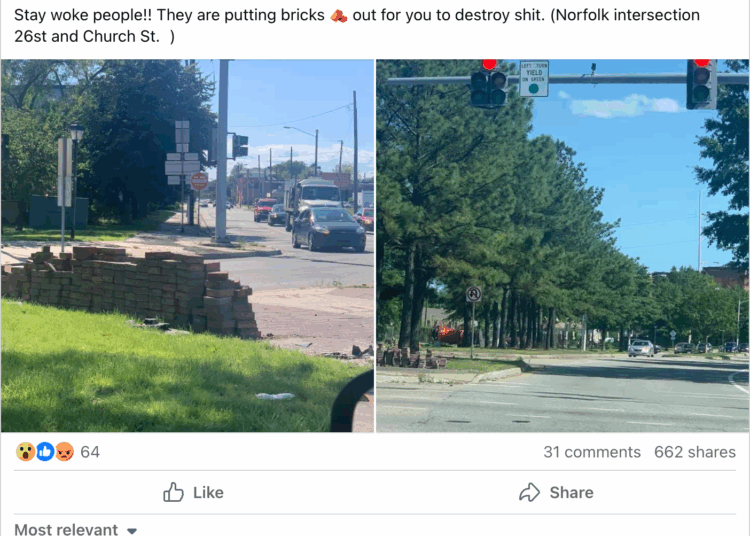View the 662 shares list
Screen dimensions: 750x536
click(x=695, y=452)
